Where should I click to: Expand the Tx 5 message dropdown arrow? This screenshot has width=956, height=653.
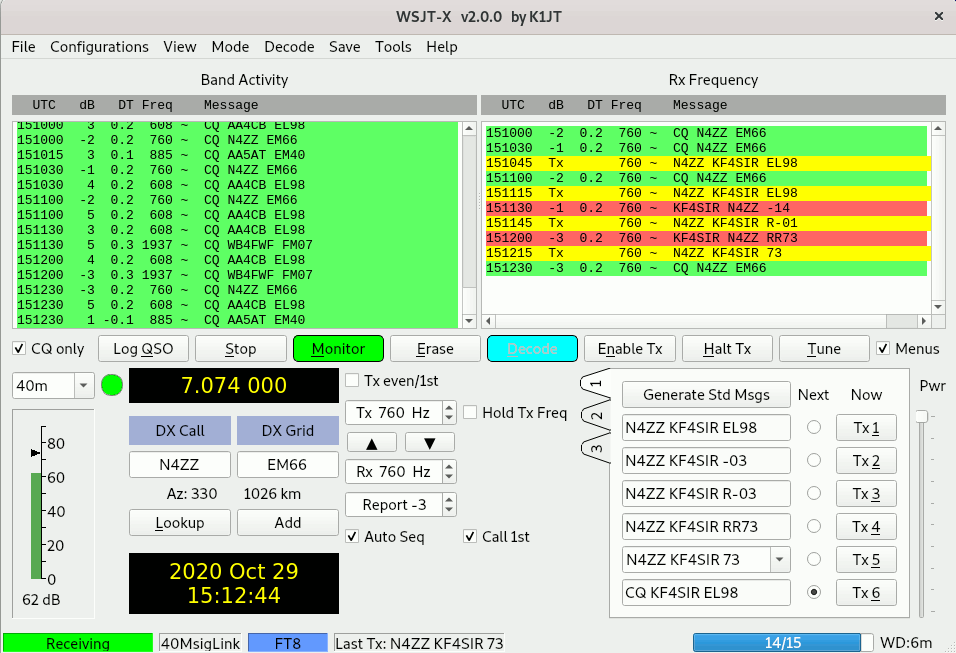(x=780, y=560)
